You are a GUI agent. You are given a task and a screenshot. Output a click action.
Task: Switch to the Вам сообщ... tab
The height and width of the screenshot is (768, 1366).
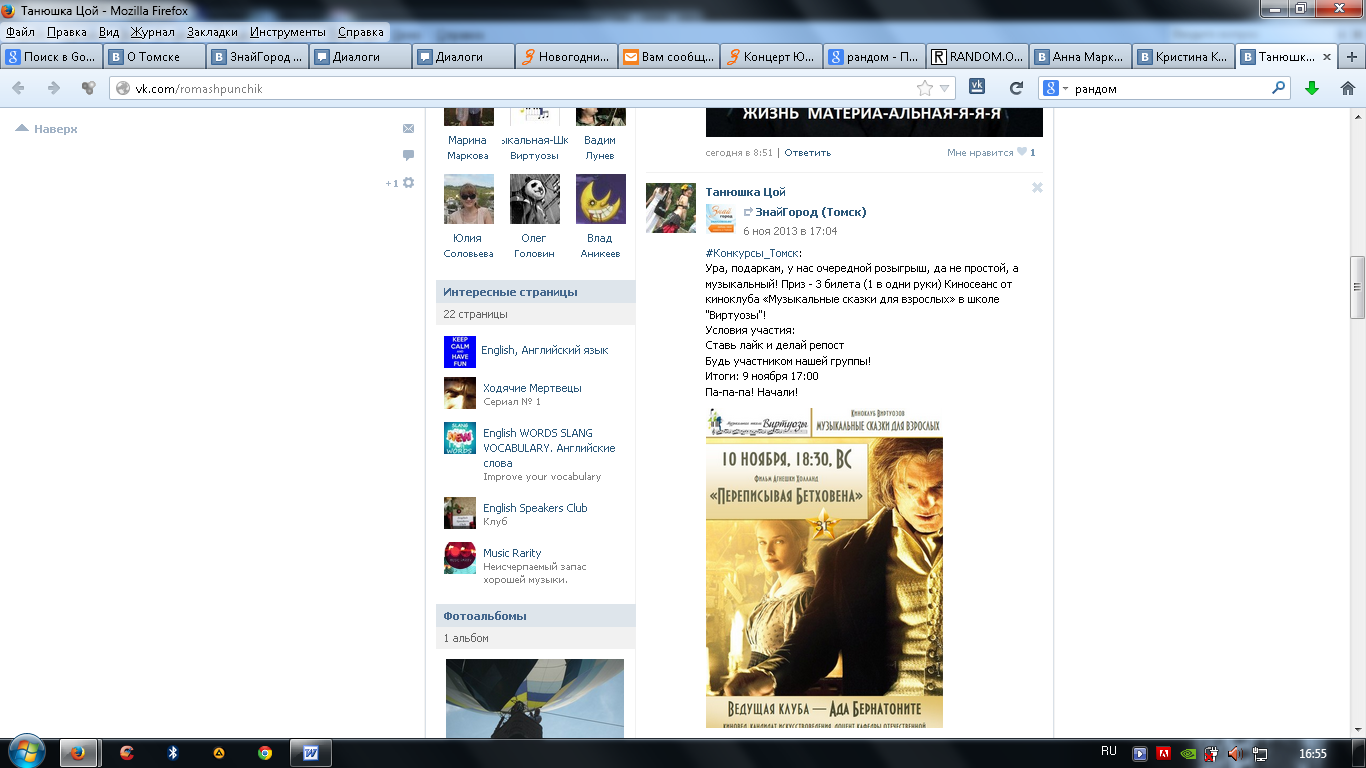(669, 57)
